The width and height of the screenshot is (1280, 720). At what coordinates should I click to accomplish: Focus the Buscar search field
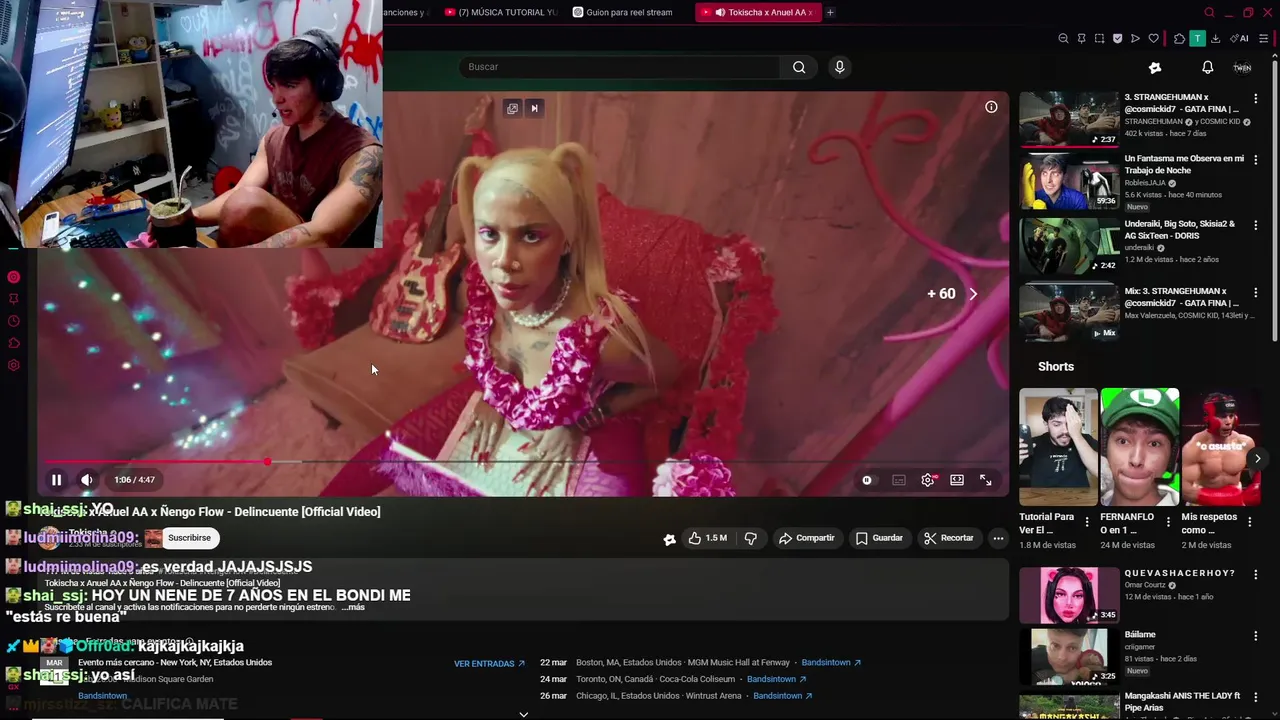620,67
